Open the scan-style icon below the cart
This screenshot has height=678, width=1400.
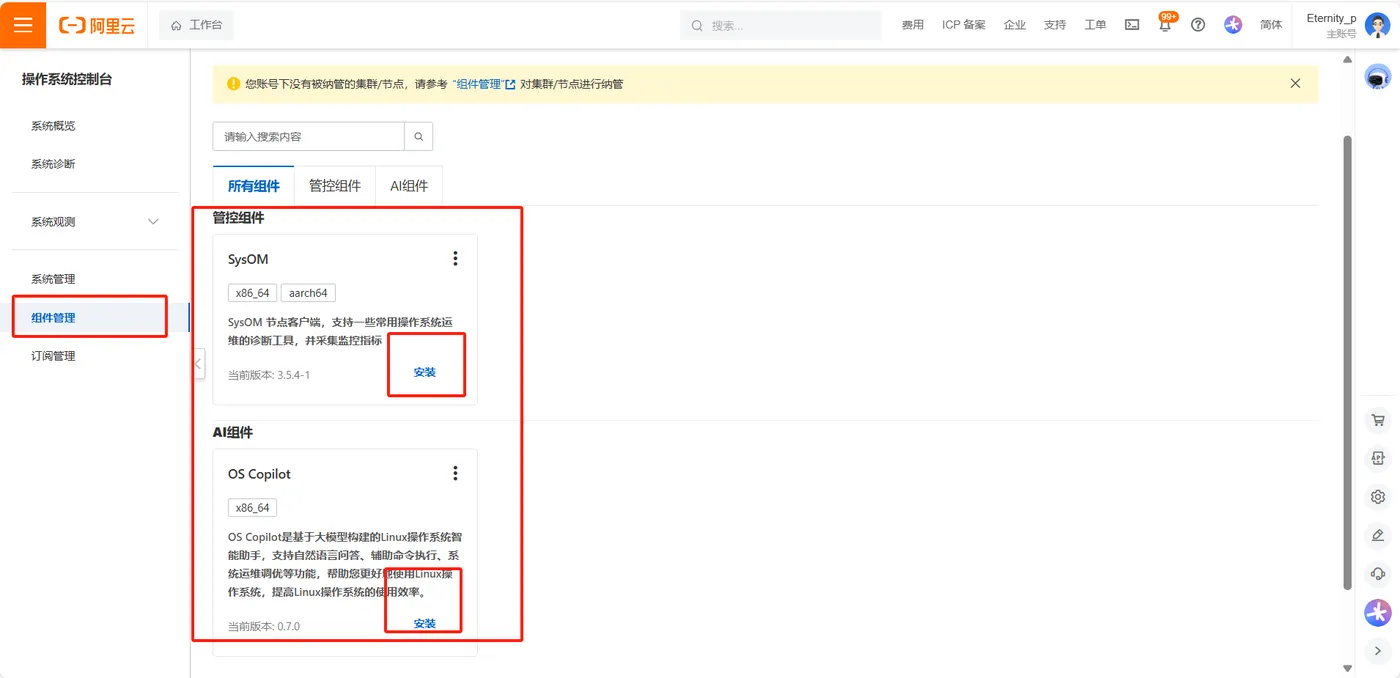click(1378, 459)
